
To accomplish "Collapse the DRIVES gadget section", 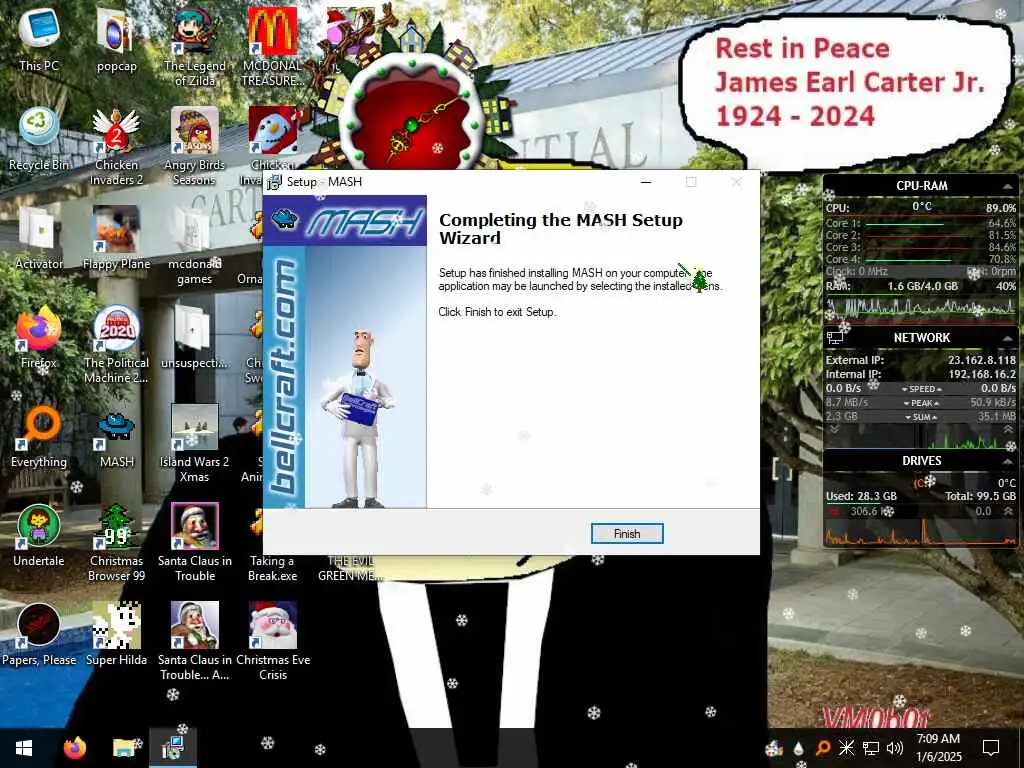I will click(1008, 461).
